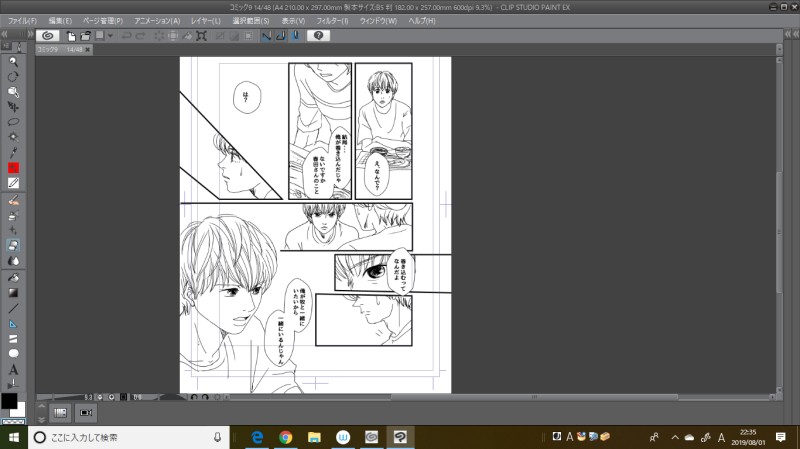This screenshot has width=800, height=449.
Task: Select the Pencil tool
Action: click(x=13, y=183)
